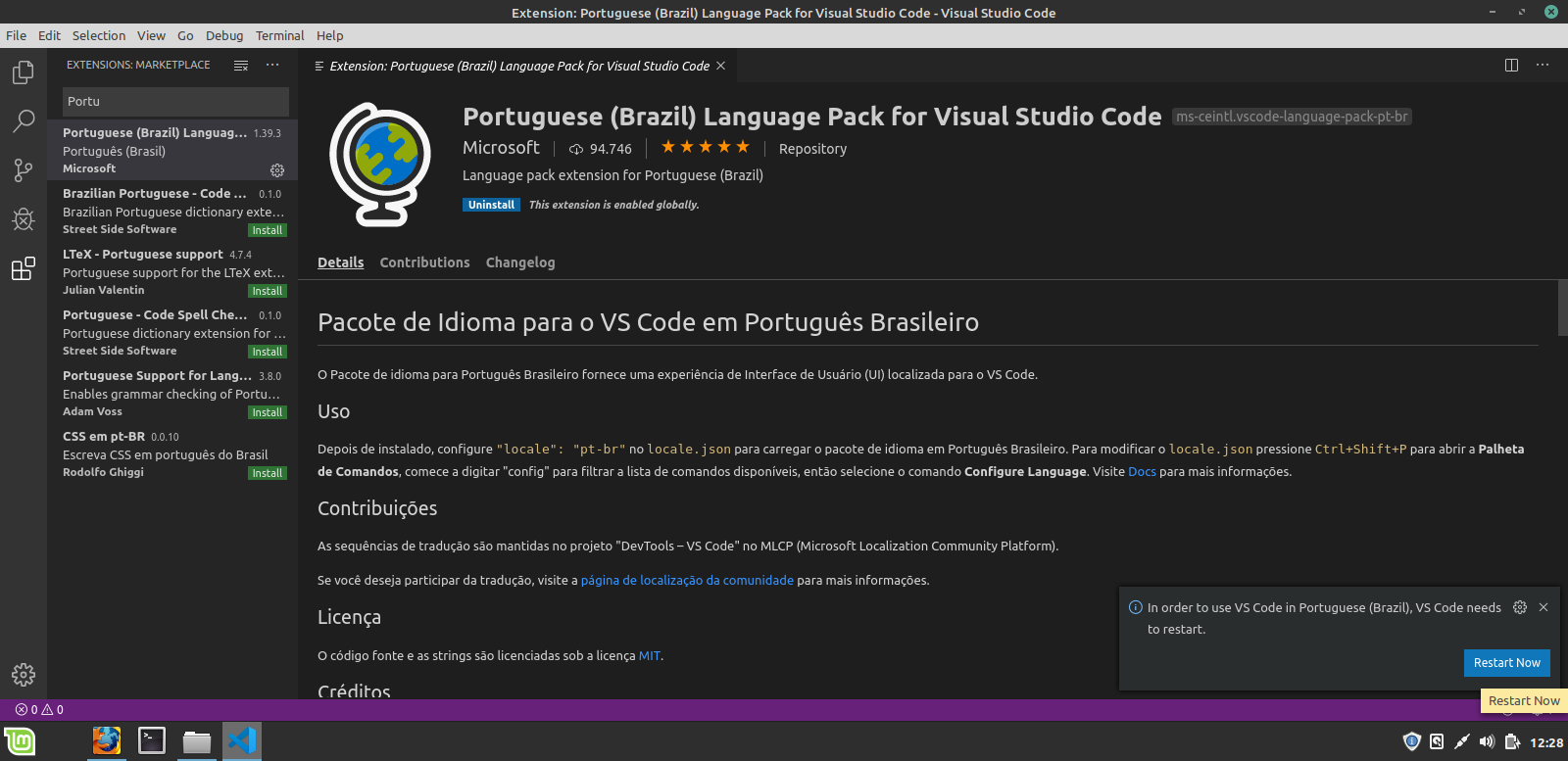Open editor more actions ellipsis
This screenshot has width=1568, height=761.
[1543, 65]
